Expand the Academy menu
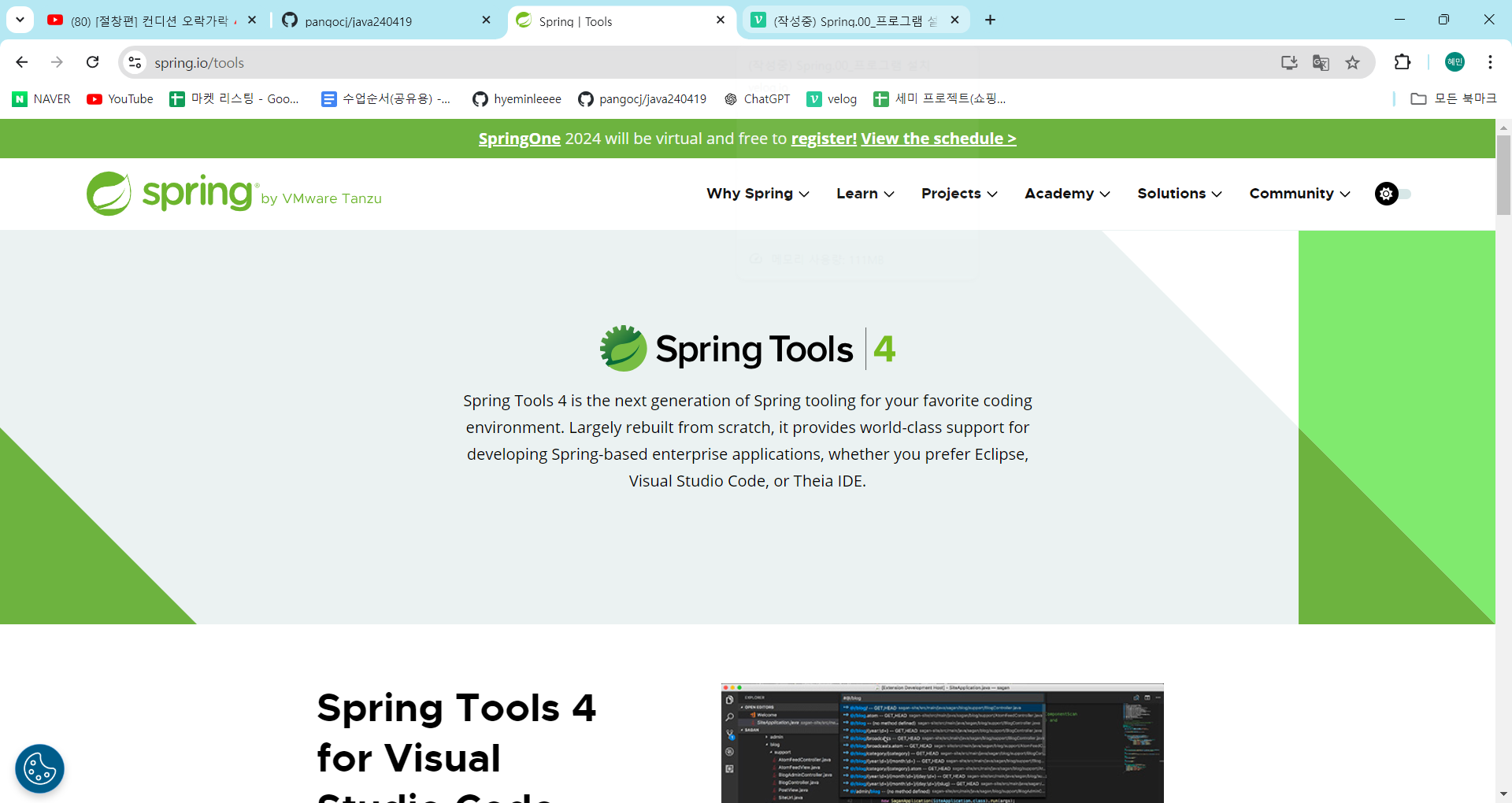Viewport: 1512px width, 803px height. (x=1067, y=194)
